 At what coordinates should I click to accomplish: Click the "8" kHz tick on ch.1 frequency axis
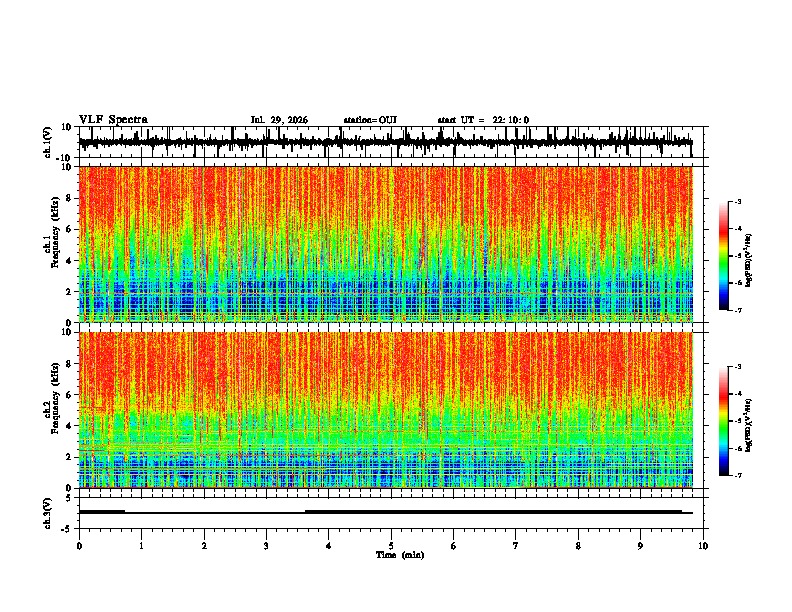(69, 198)
